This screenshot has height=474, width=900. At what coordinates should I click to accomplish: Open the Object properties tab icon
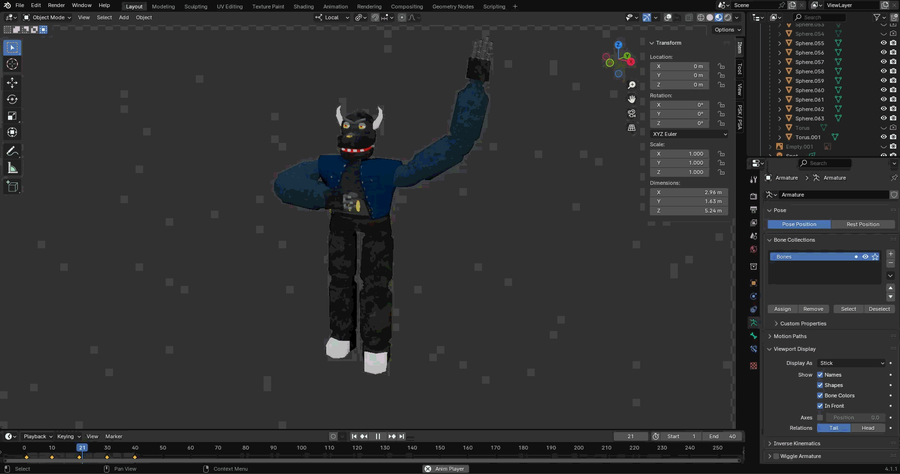tap(753, 283)
